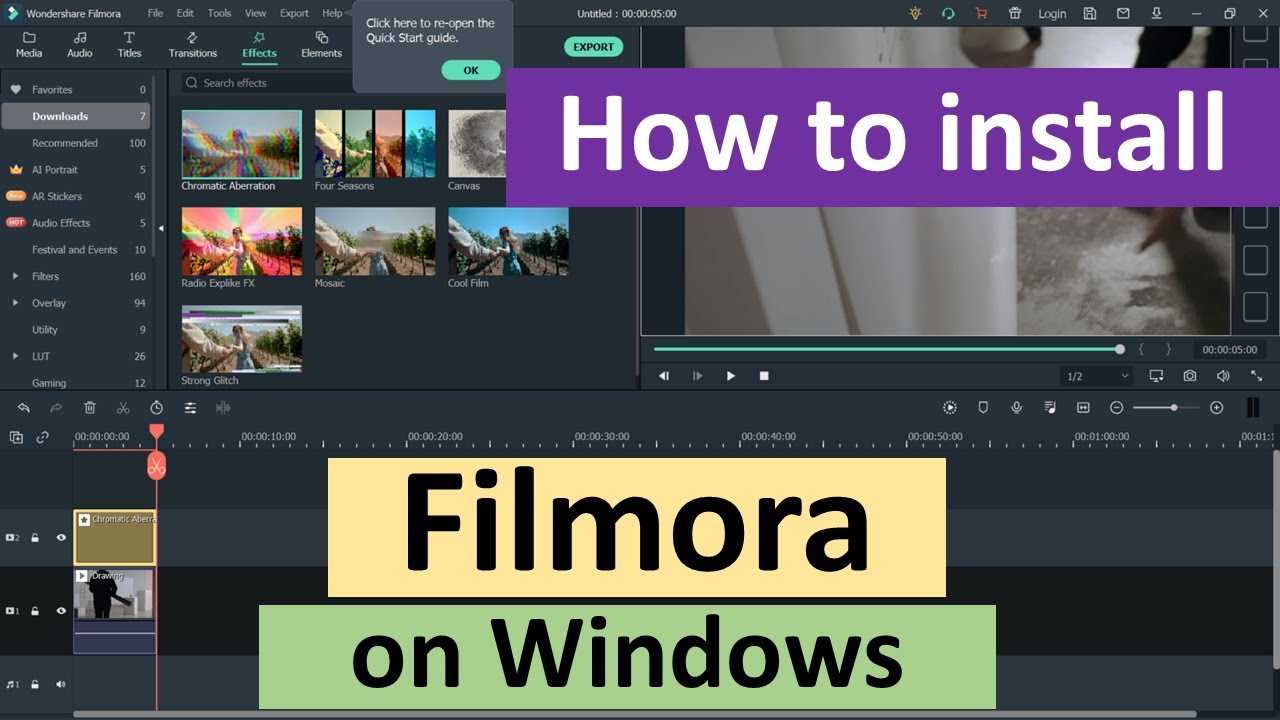Add a marker with the shield icon
This screenshot has height=720, width=1280.
[983, 408]
